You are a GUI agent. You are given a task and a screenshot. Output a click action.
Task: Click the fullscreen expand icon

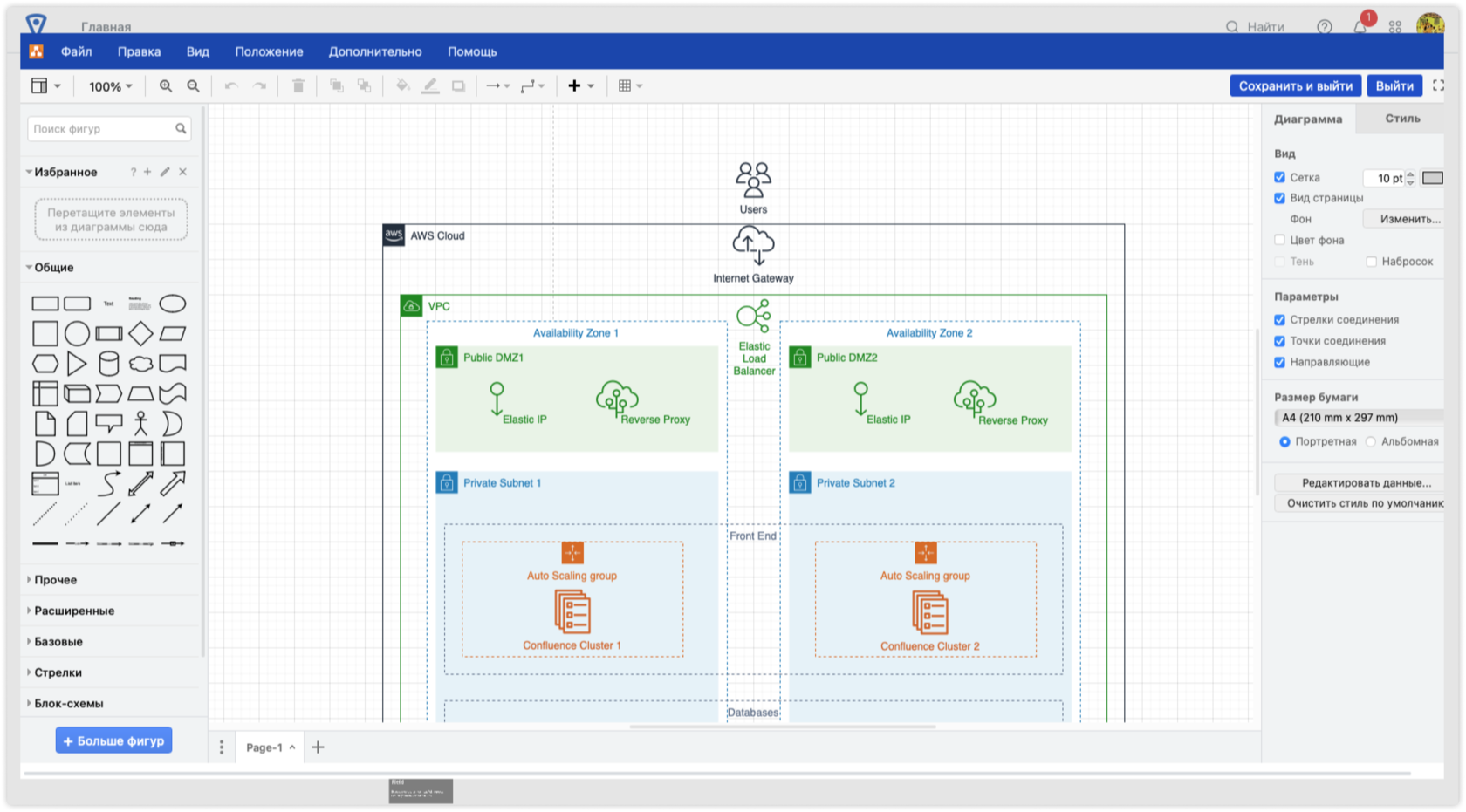pyautogui.click(x=1438, y=85)
